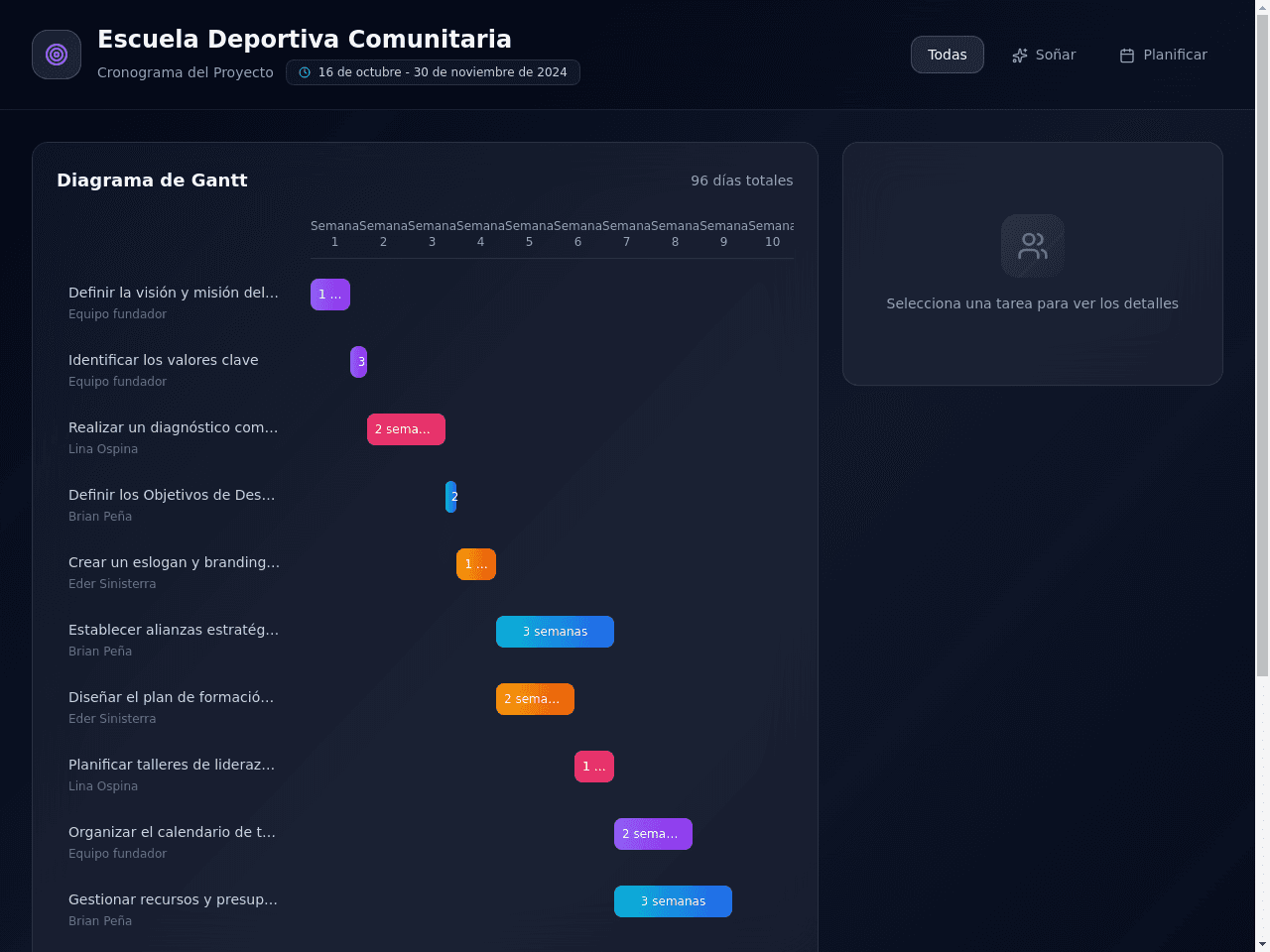The image size is (1270, 952).
Task: Click the calendar icon beside Planificar
Action: (1127, 56)
